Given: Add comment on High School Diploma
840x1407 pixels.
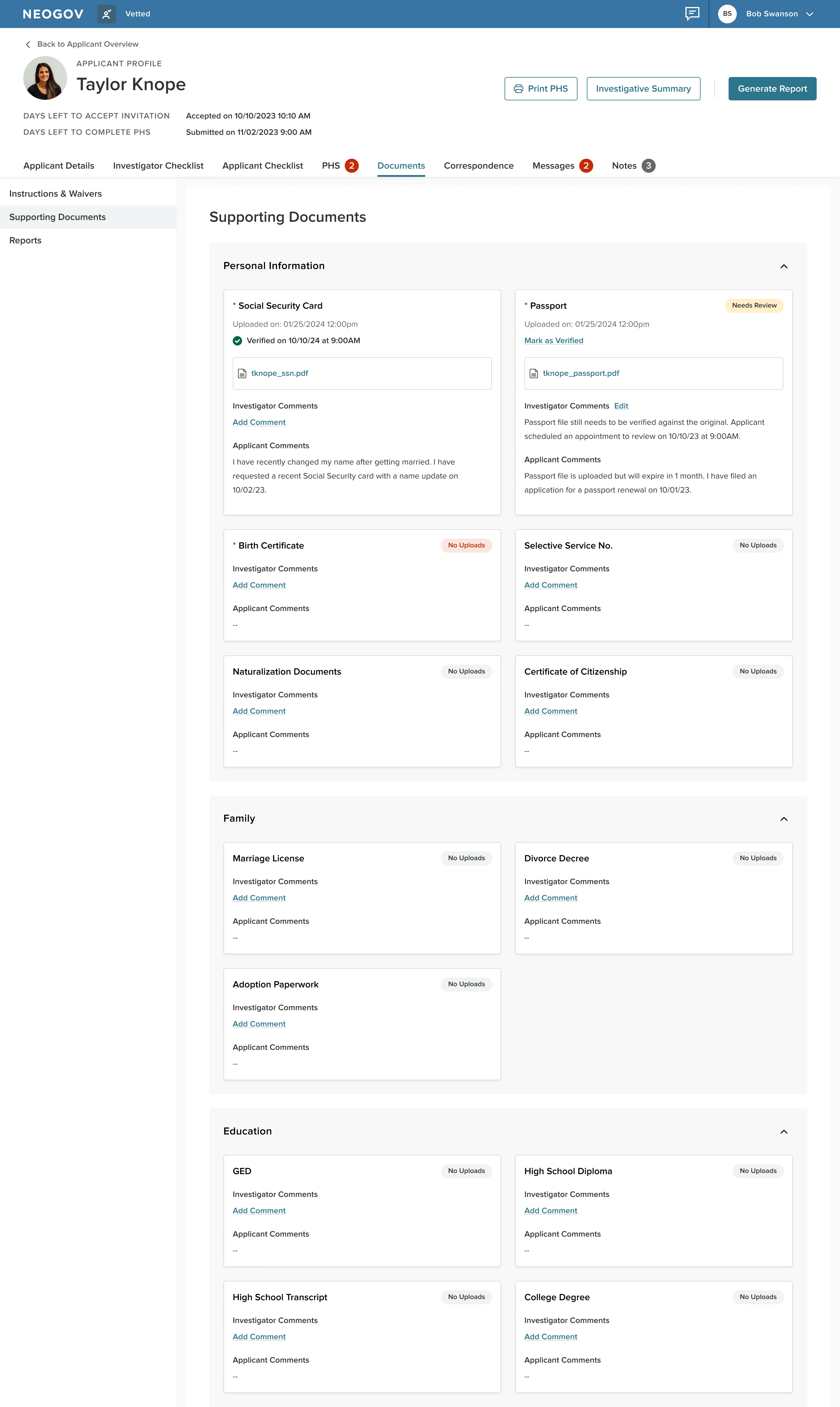Looking at the screenshot, I should (551, 1211).
